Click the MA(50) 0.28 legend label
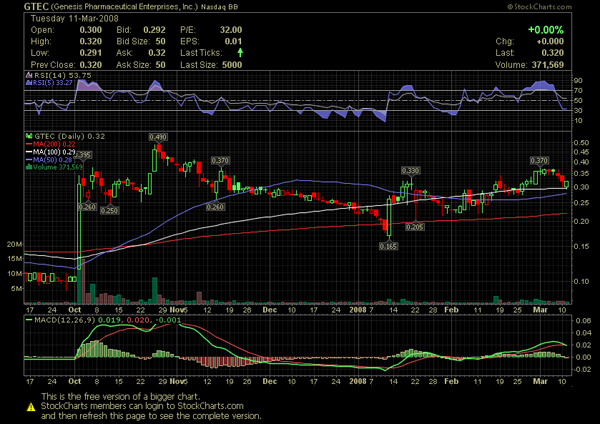 [52, 160]
